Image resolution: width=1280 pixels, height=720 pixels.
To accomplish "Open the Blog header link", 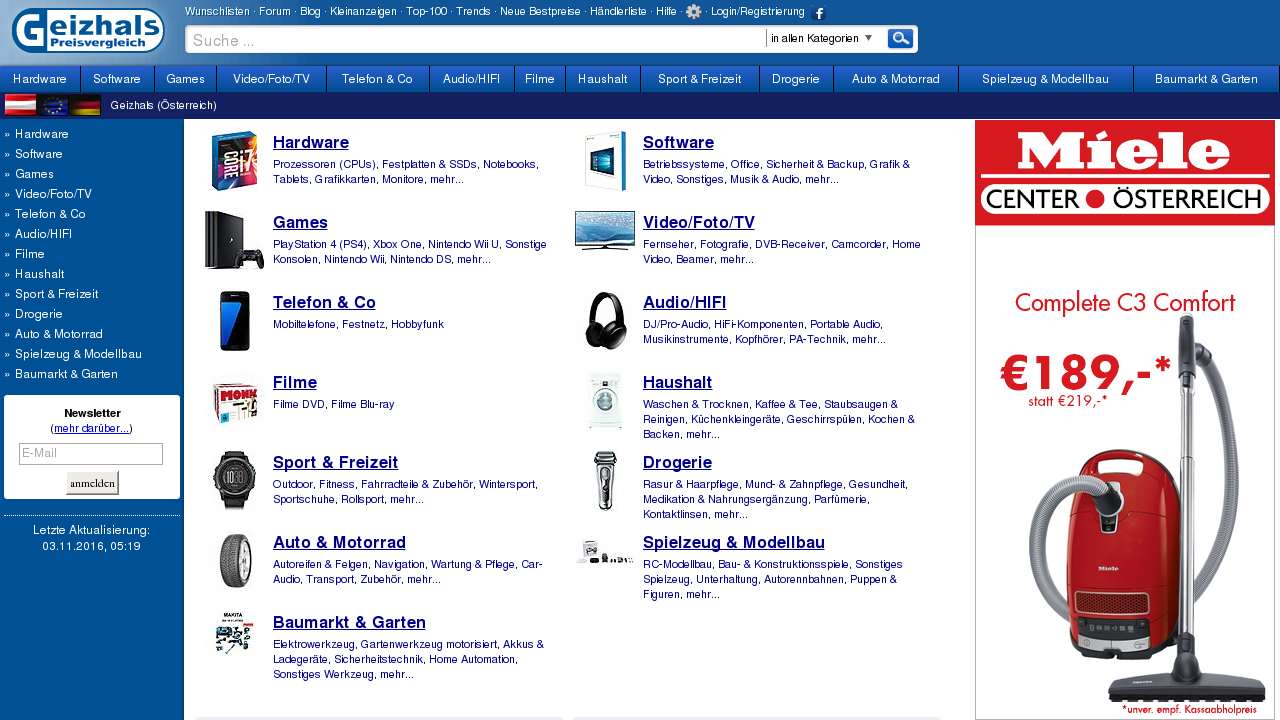I will 310,11.
